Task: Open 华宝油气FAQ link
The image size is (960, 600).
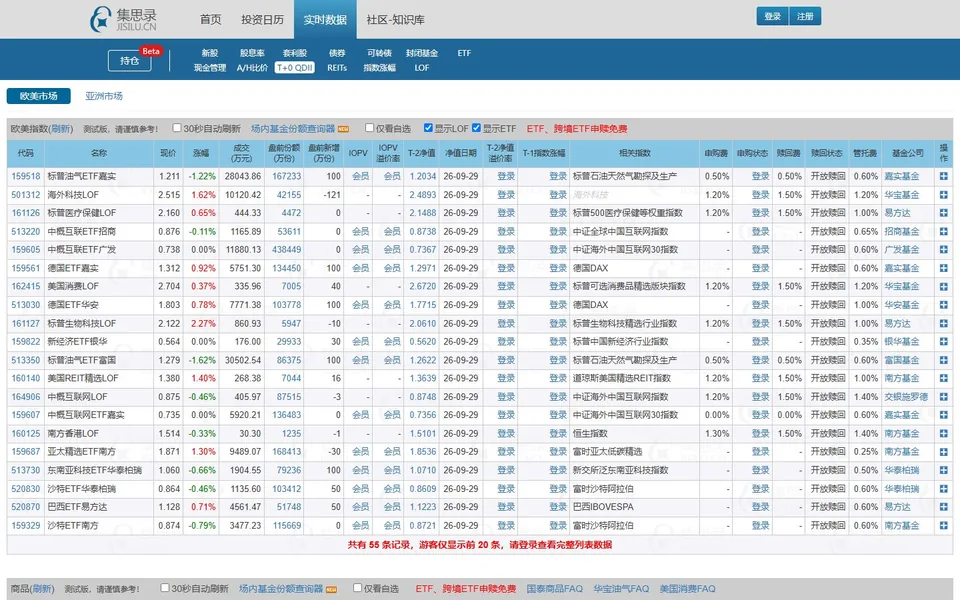Action: click(x=621, y=588)
